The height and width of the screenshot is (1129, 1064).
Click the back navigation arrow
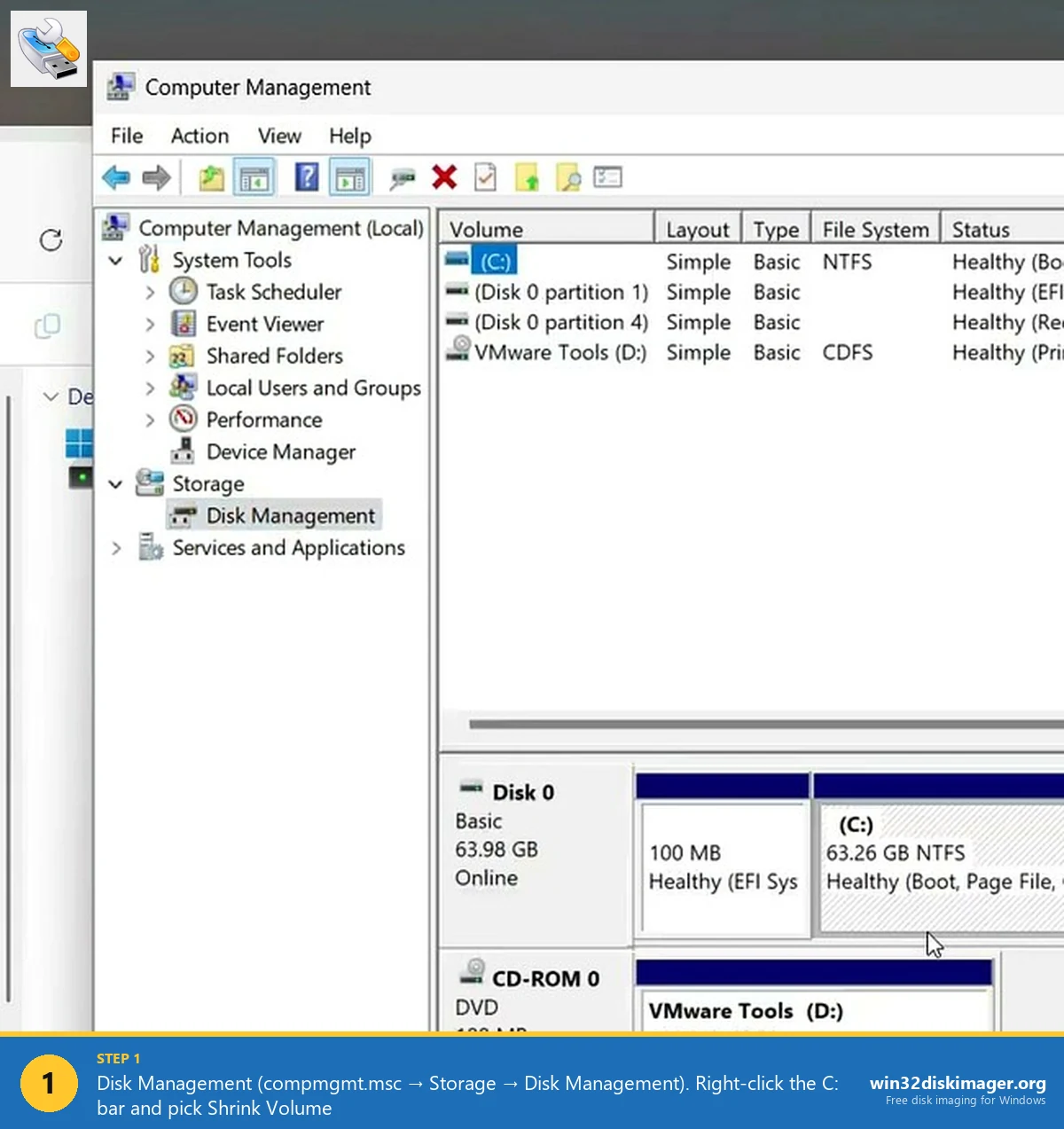(116, 176)
